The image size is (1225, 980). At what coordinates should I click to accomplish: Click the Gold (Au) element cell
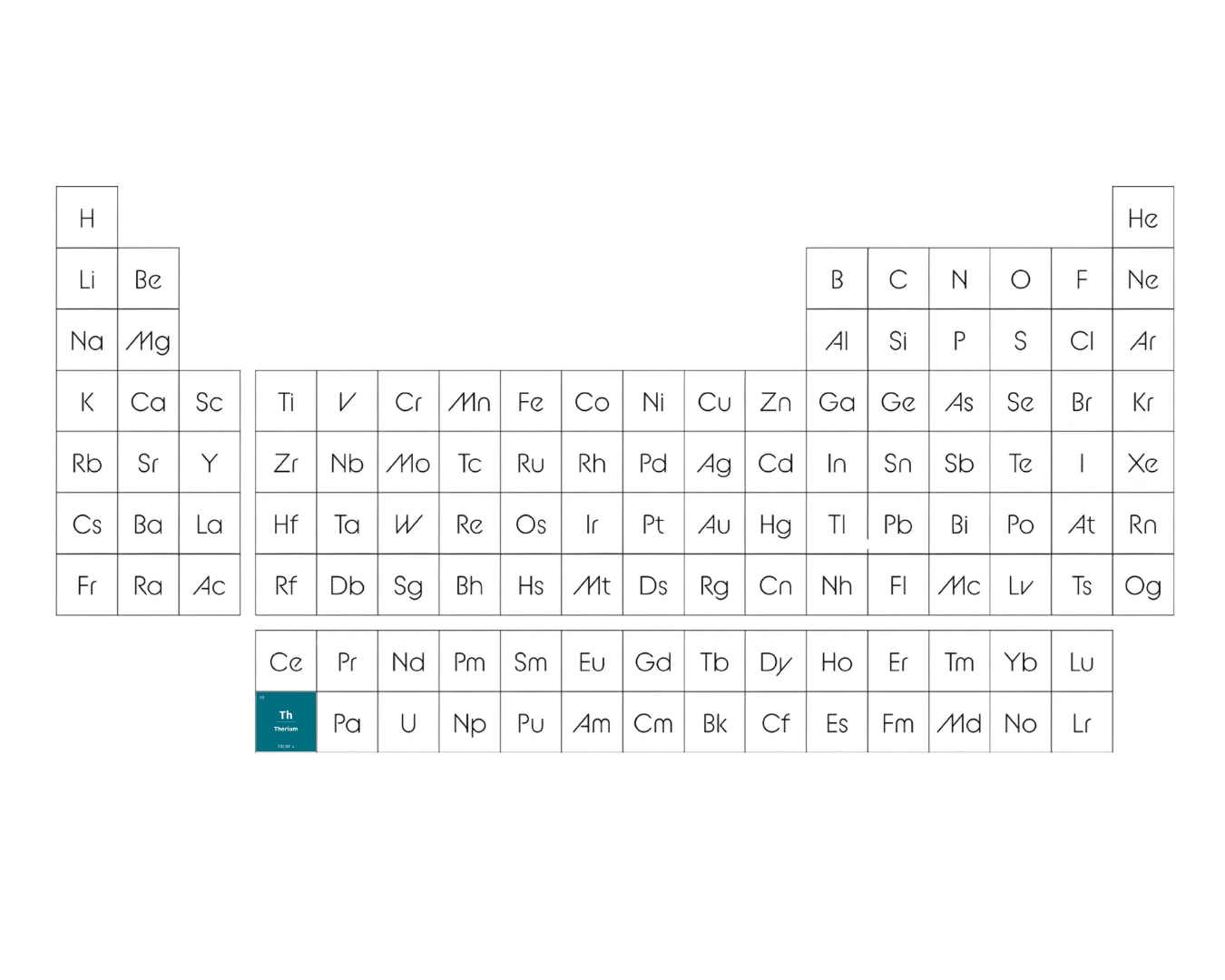pos(715,524)
